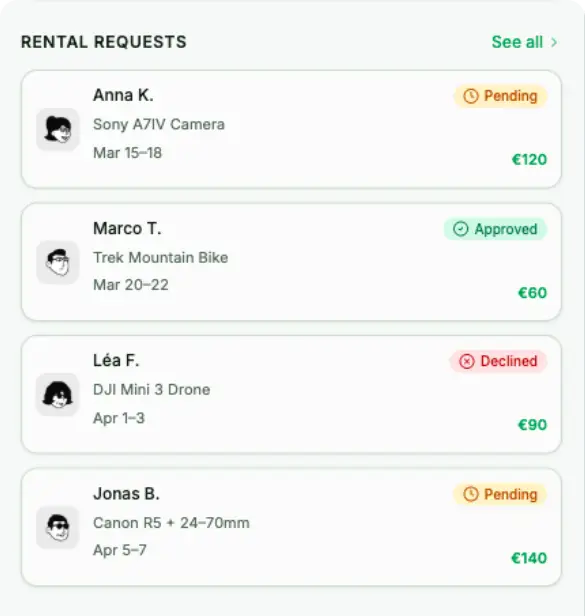Click the Mar 20–22 date on Marco's request
This screenshot has height=616, width=585.
[131, 285]
